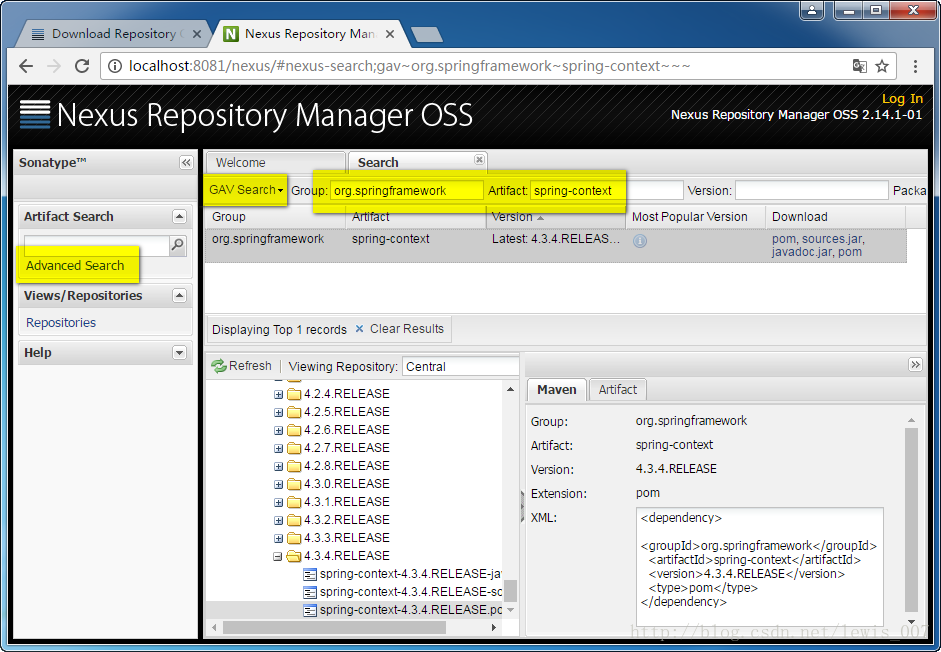The image size is (941, 652).
Task: Open Advanced Search link
Action: coord(75,265)
